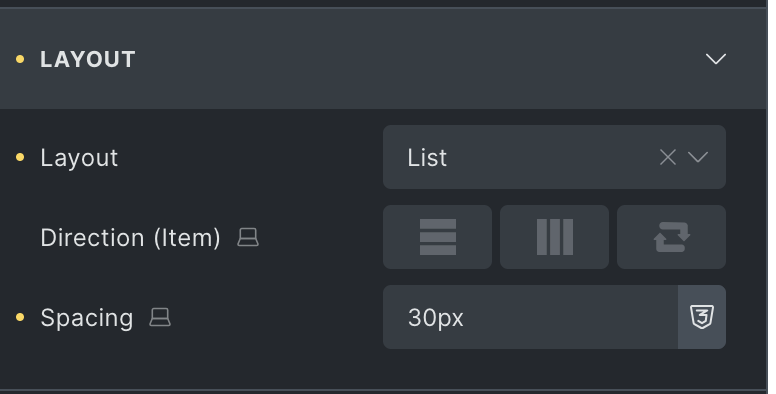The width and height of the screenshot is (776, 394).
Task: Open the CSS3 variable picker for Spacing
Action: 702,317
